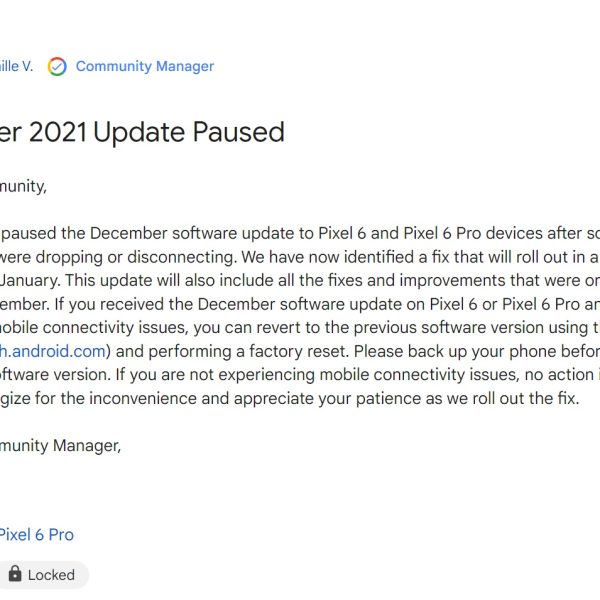This screenshot has width=600, height=600.
Task: Click the lock icon in the Locked chip
Action: pos(15,574)
